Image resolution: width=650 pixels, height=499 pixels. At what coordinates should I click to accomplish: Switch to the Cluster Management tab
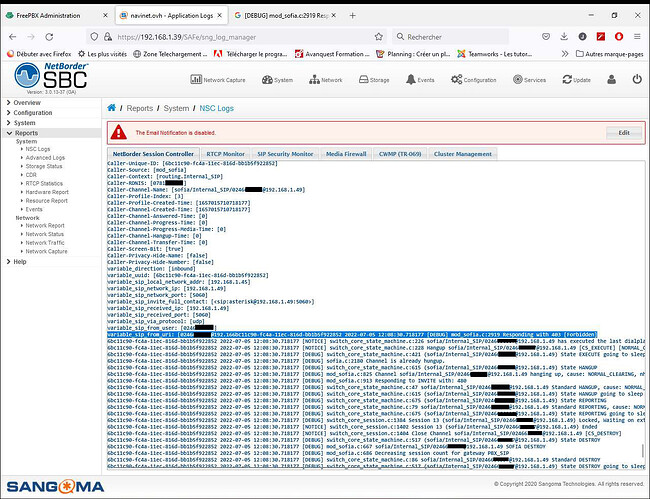(463, 154)
